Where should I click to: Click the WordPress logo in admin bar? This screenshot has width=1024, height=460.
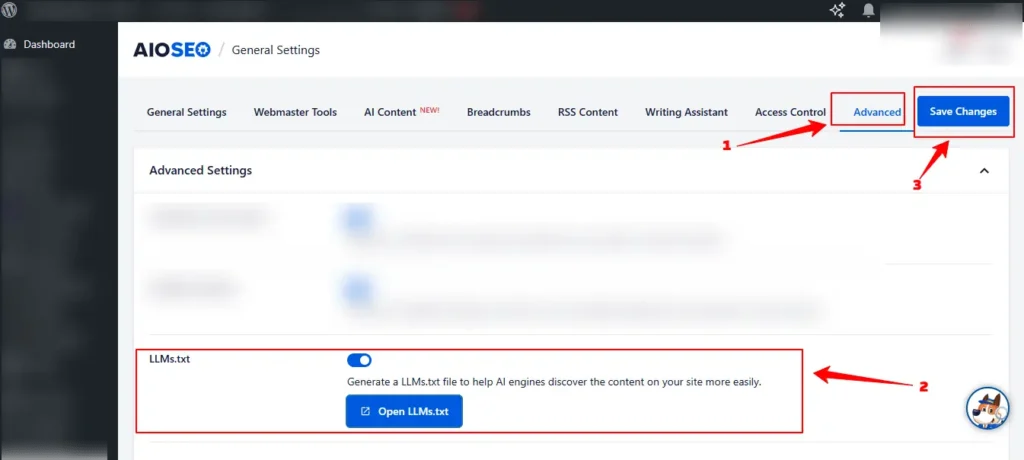10,10
